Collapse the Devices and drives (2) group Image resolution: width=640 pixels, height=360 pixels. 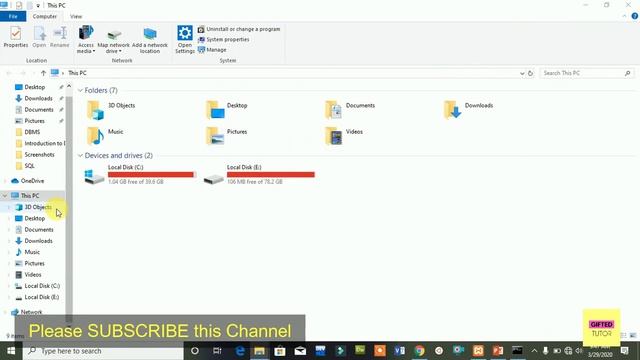click(x=80, y=156)
